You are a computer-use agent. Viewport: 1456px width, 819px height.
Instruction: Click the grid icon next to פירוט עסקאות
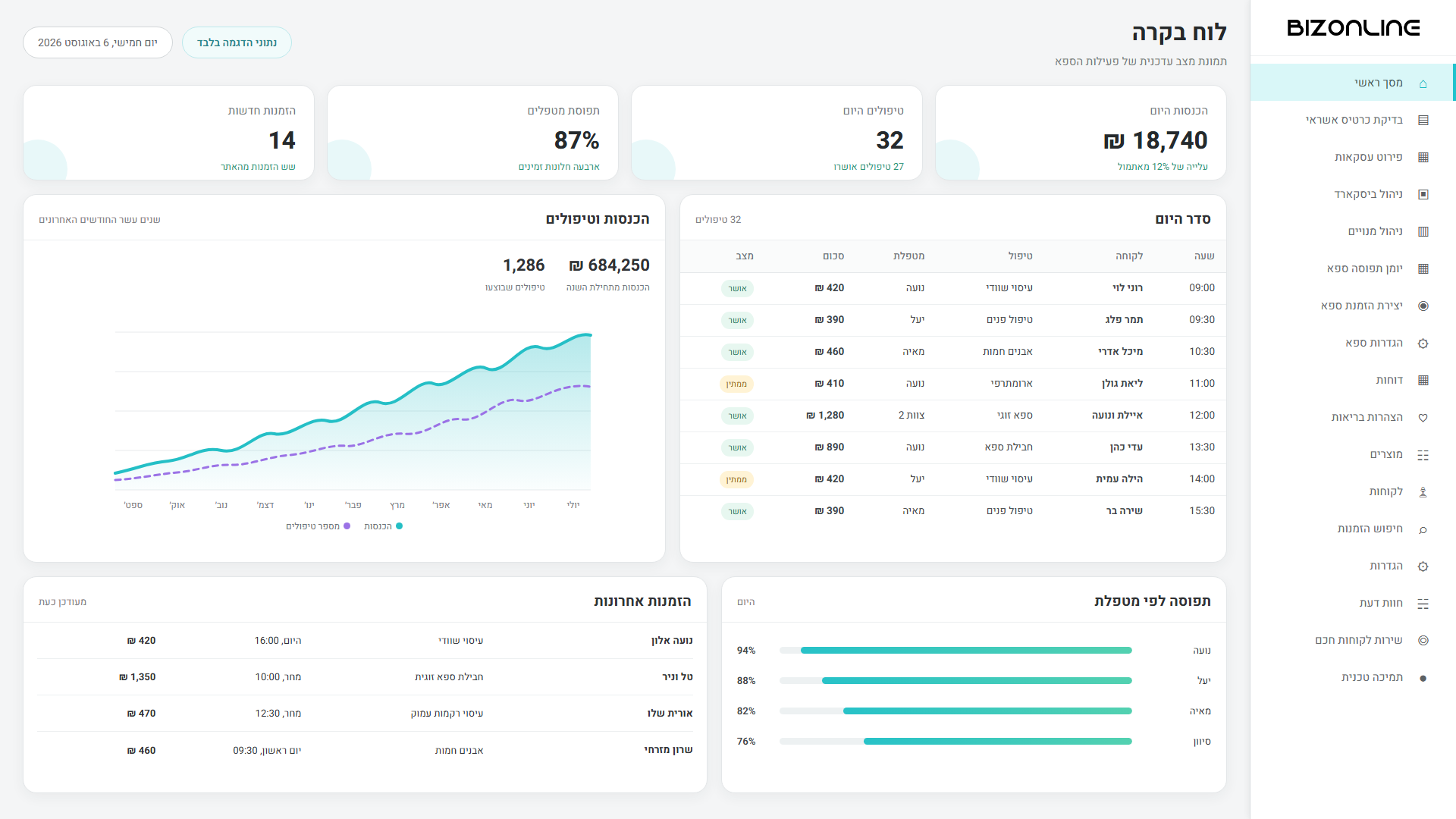[x=1423, y=158]
